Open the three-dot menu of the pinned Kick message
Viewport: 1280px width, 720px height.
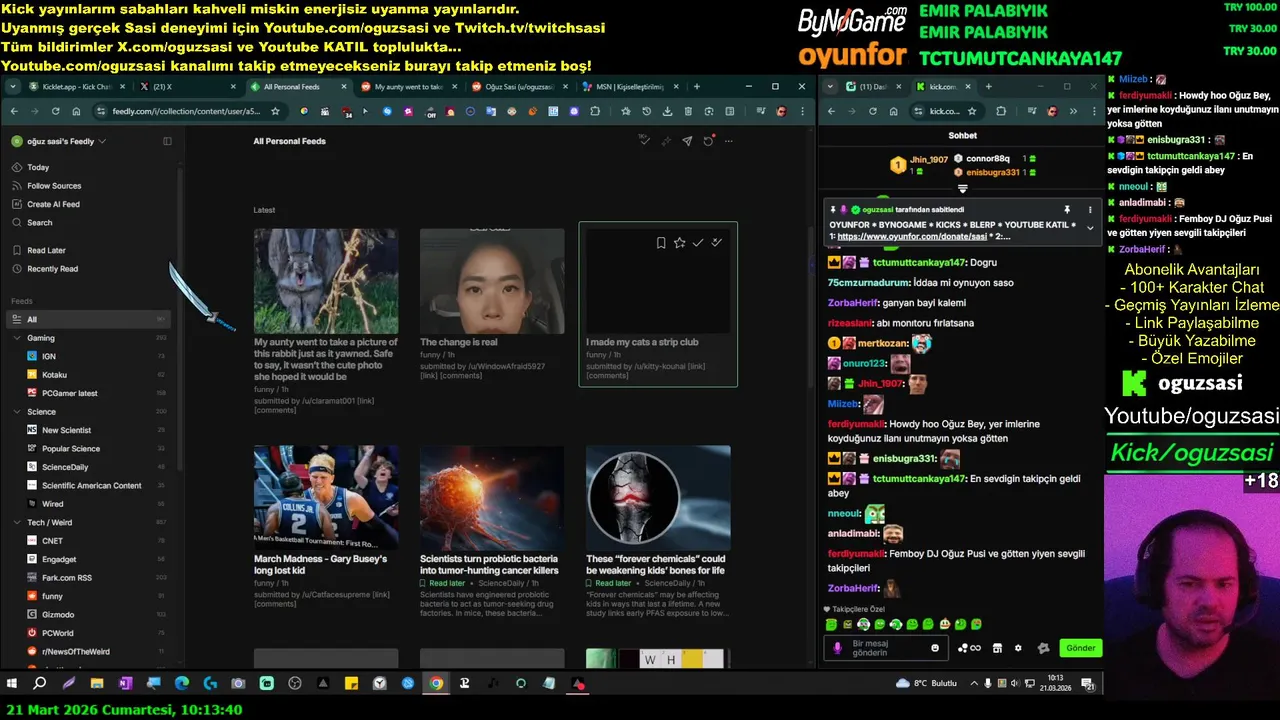[x=1090, y=210]
